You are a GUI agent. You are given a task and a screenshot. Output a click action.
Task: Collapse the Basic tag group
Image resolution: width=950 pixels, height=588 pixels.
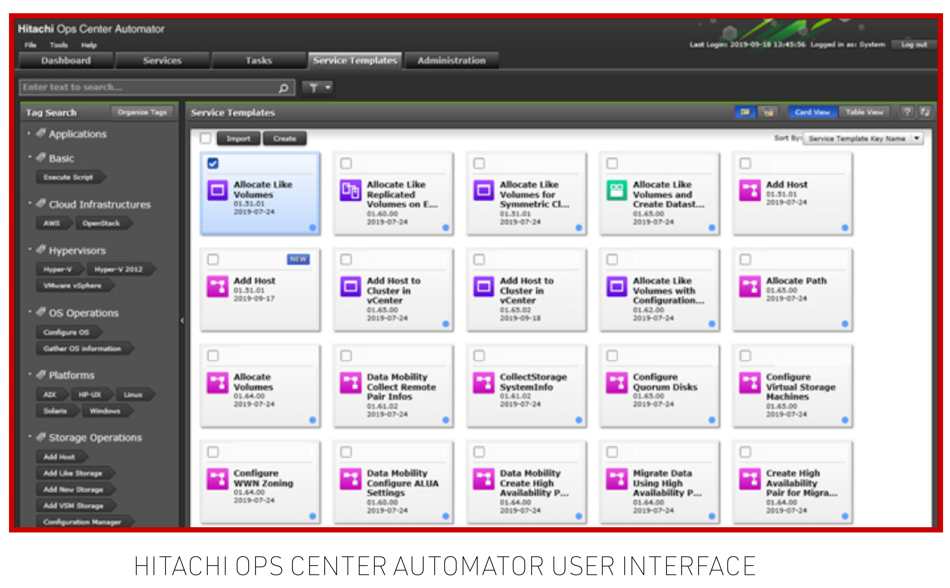(x=29, y=157)
